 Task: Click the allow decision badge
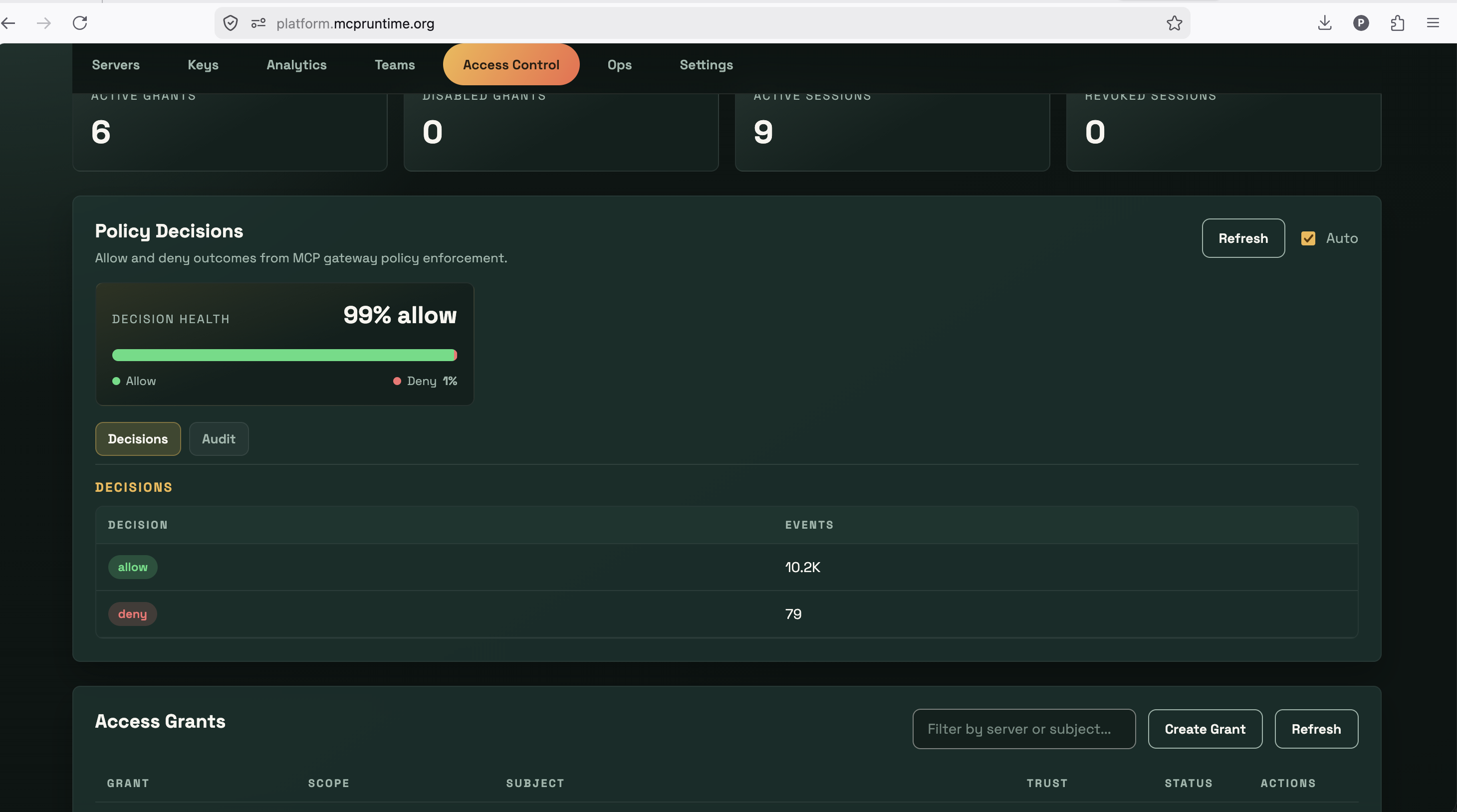tap(132, 567)
